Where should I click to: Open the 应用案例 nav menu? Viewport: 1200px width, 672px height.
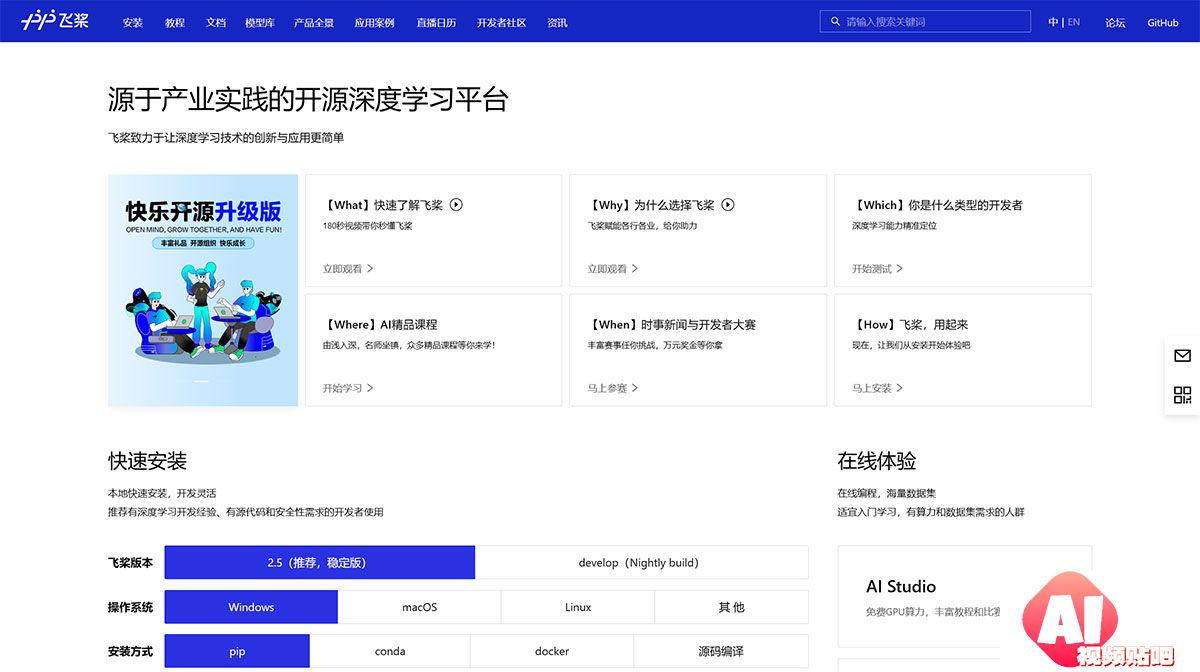374,22
